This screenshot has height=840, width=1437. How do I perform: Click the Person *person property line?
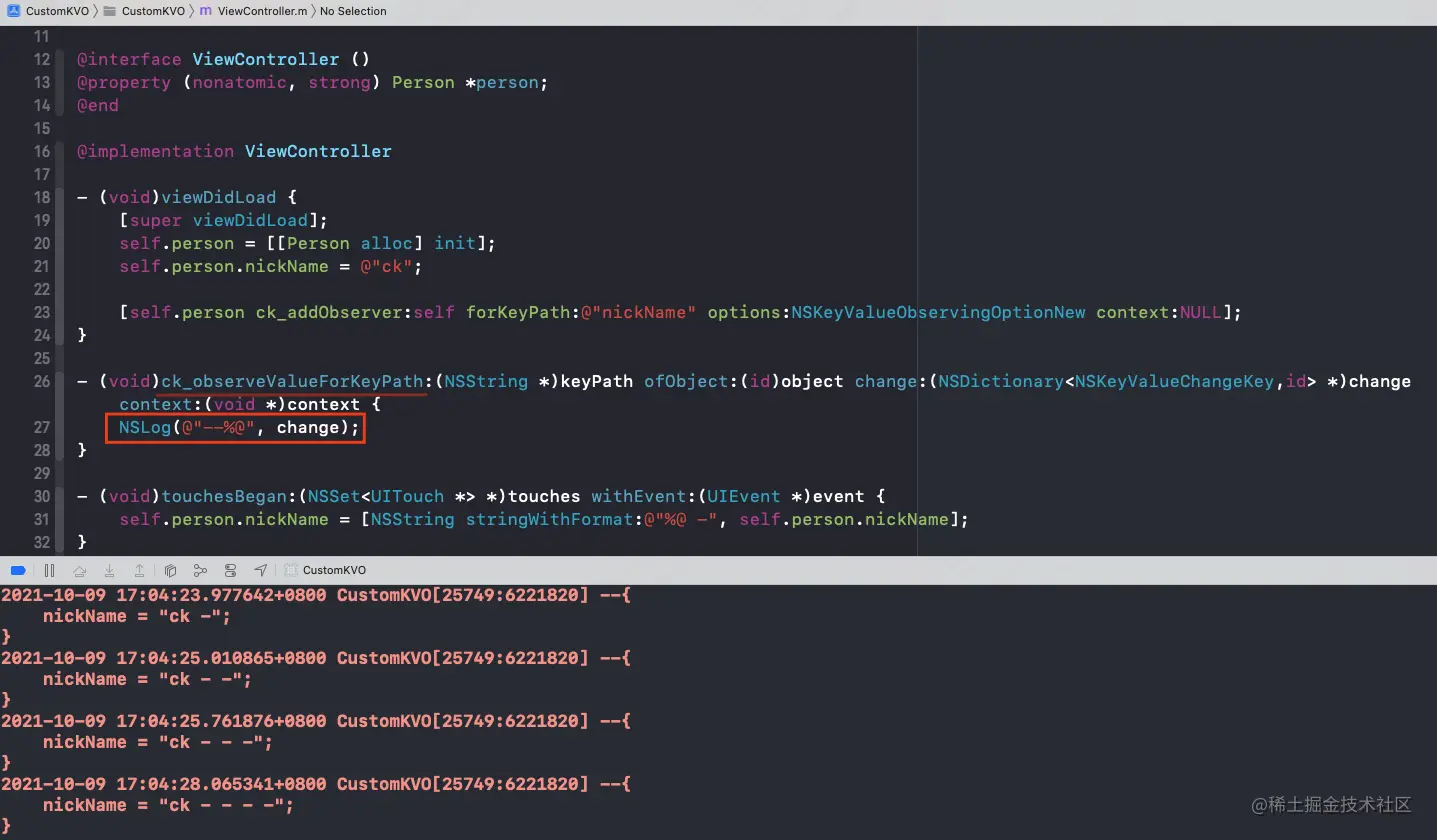pyautogui.click(x=312, y=82)
